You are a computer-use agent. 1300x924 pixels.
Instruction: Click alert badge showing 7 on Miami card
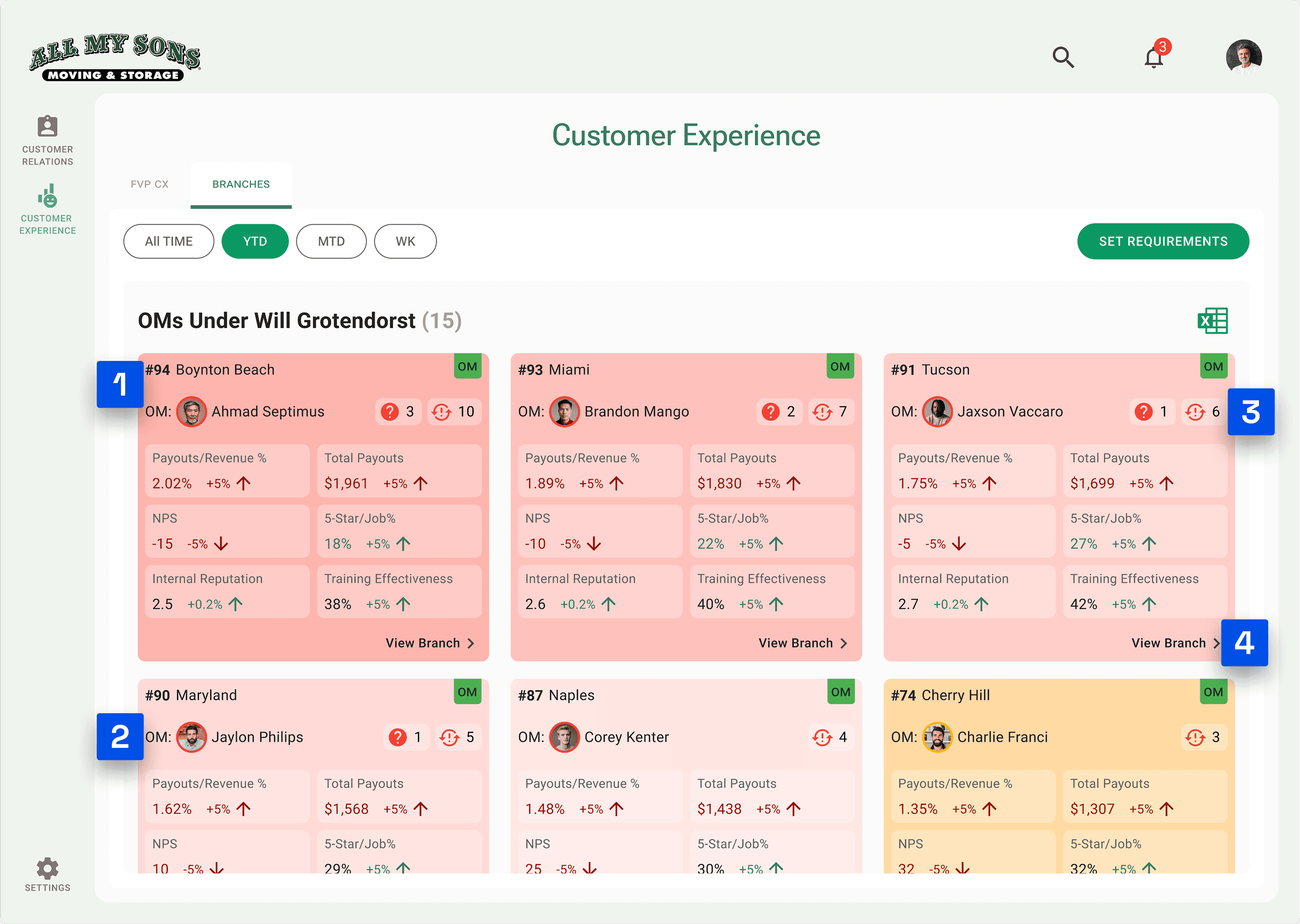pos(831,411)
